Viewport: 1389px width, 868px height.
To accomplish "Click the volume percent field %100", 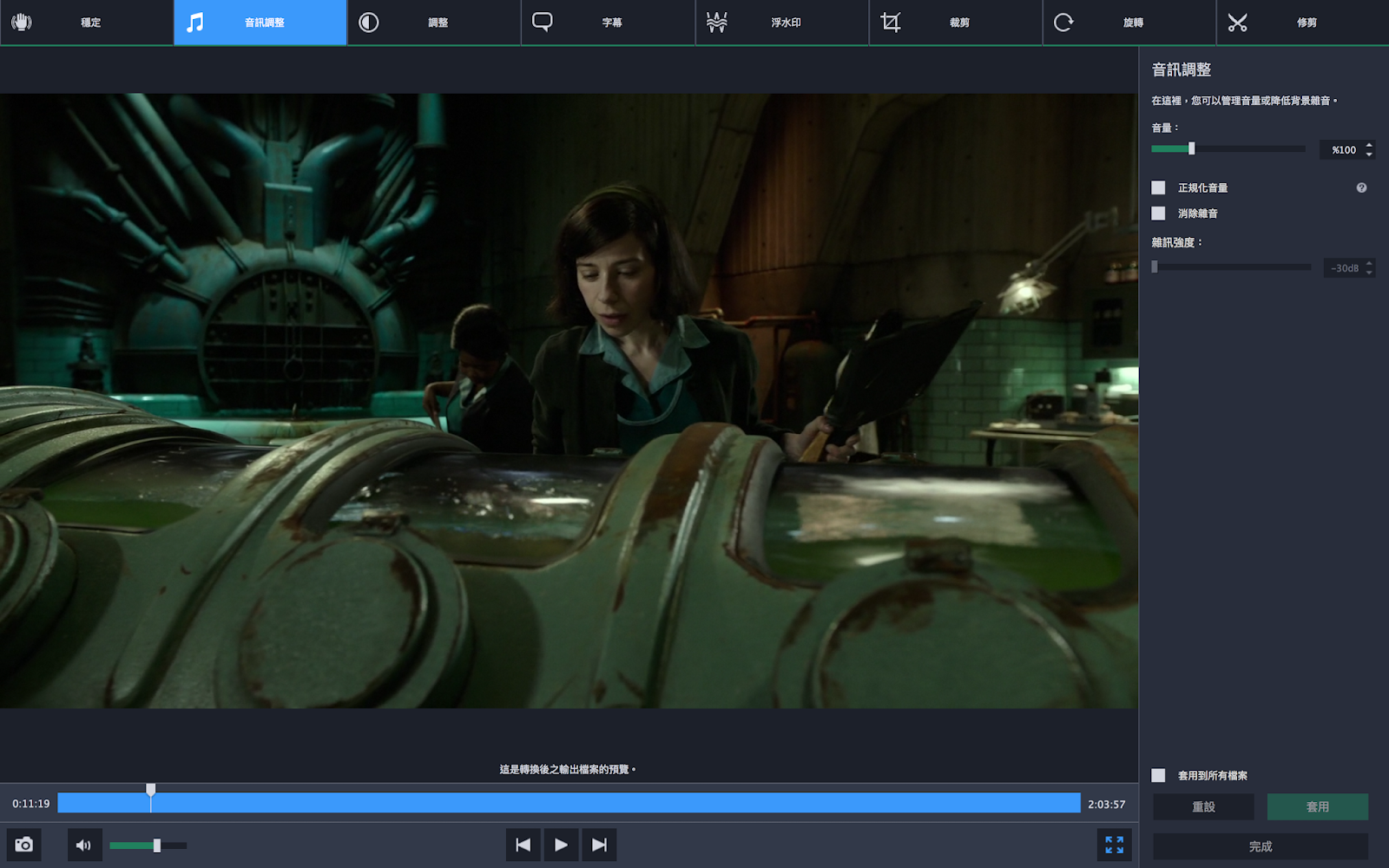I will pos(1342,150).
